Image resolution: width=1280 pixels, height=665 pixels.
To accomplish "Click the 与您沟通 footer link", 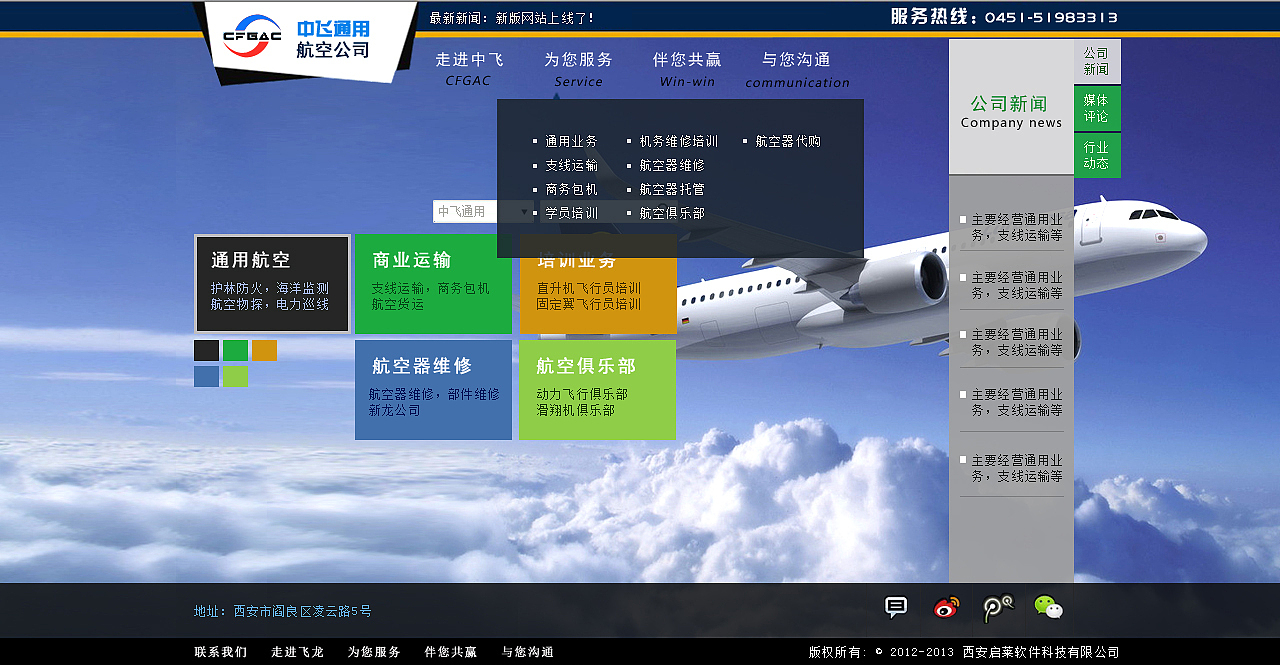I will (x=527, y=652).
